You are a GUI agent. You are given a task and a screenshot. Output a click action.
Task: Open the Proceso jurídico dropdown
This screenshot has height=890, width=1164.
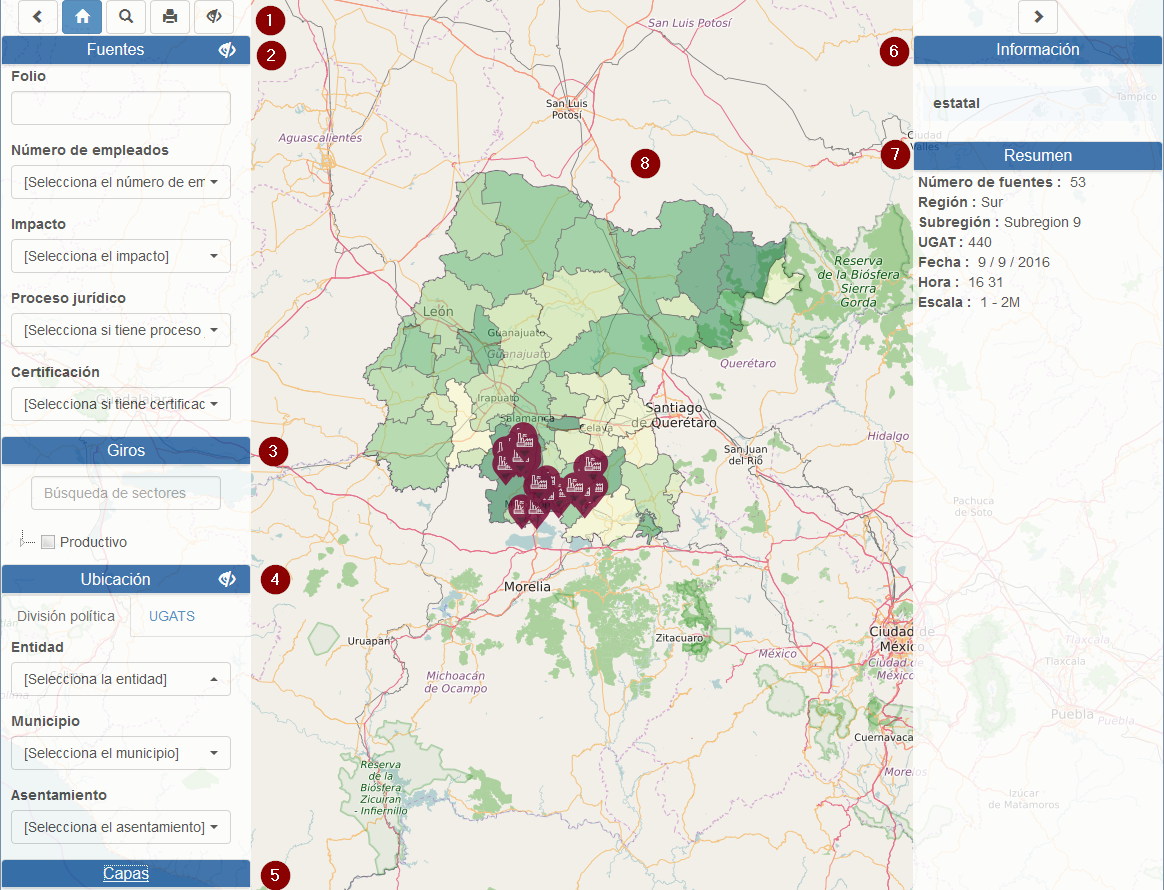pos(121,330)
